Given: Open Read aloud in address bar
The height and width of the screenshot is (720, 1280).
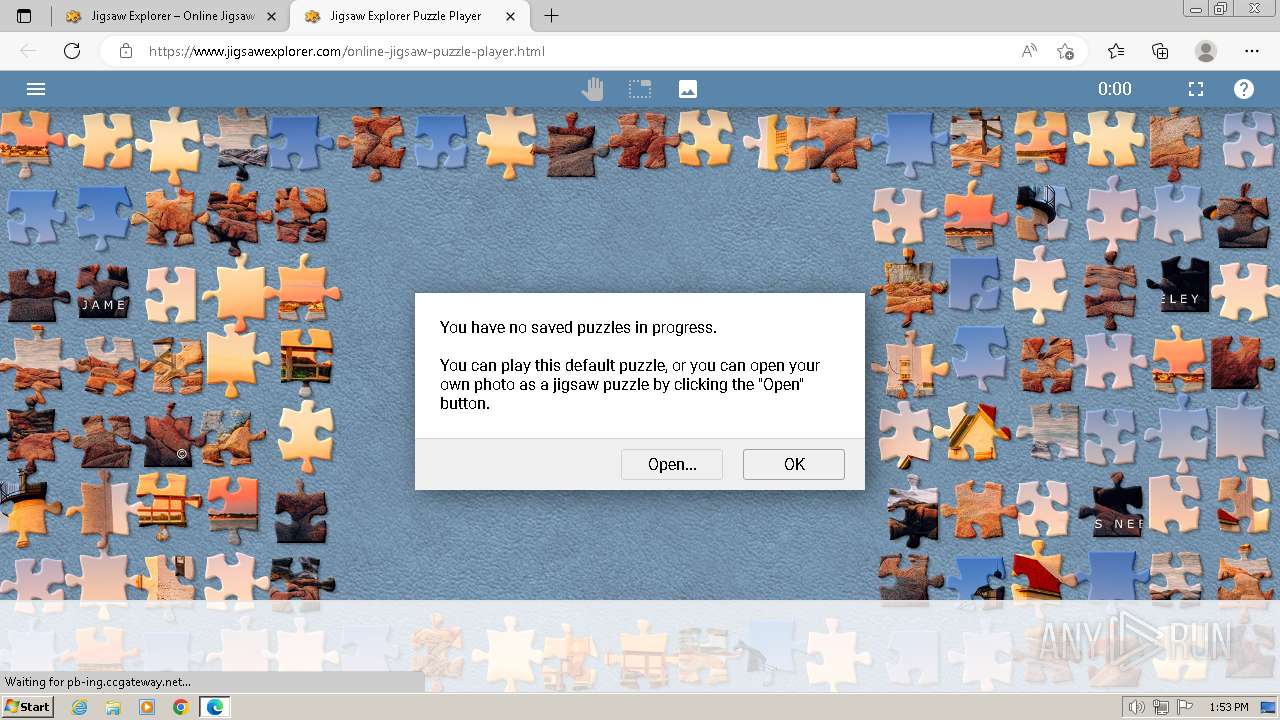Looking at the screenshot, I should (x=1029, y=51).
